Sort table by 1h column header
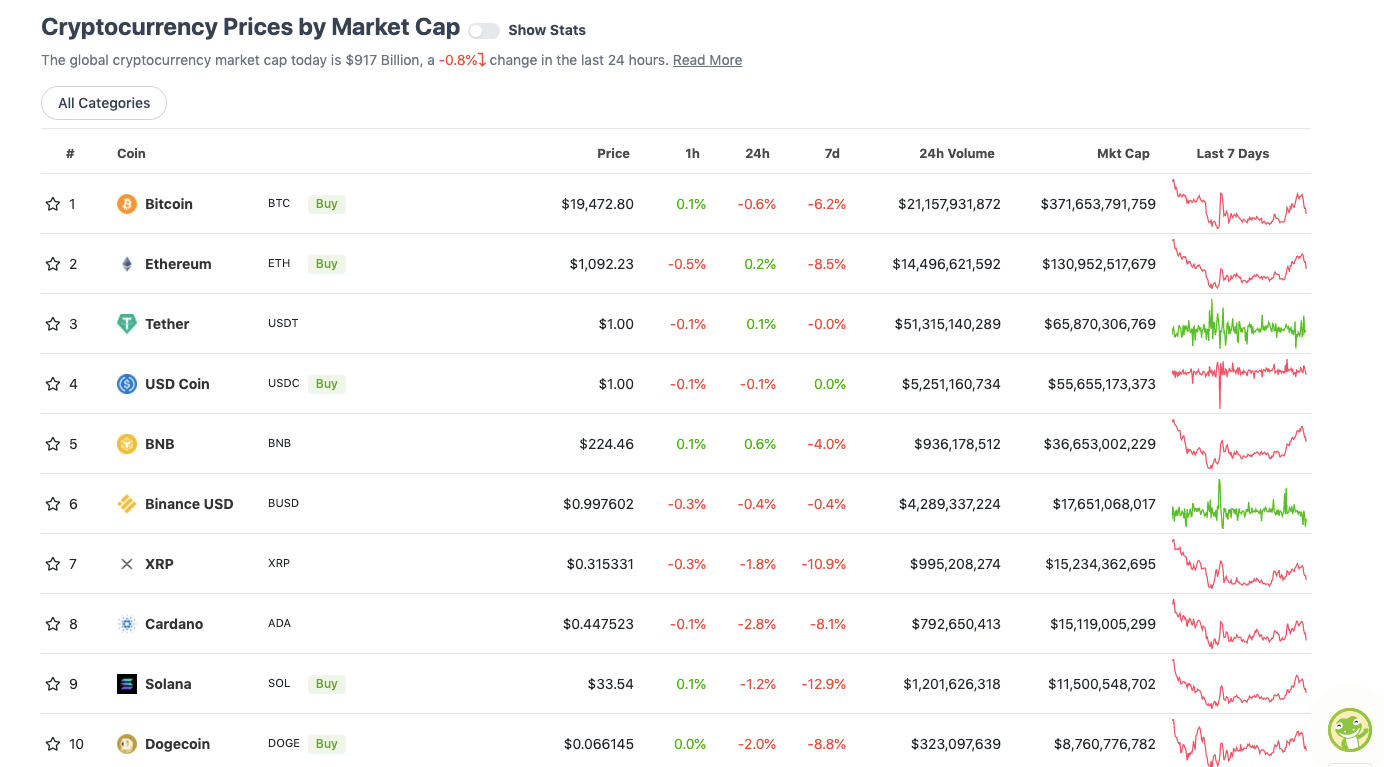Screen dimensions: 1384x767 (692, 153)
